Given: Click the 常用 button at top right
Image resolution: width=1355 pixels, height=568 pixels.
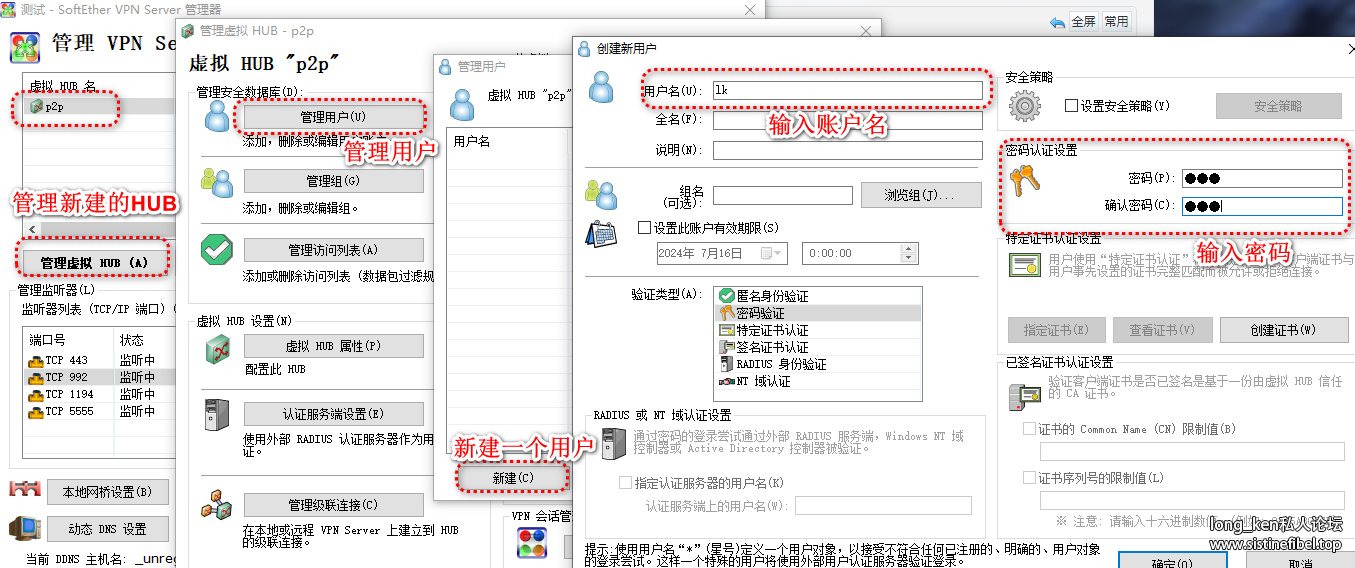Looking at the screenshot, I should pos(1116,21).
